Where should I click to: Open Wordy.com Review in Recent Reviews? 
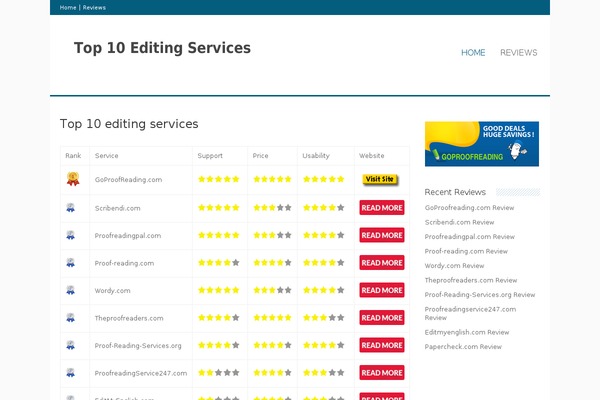[x=454, y=266]
